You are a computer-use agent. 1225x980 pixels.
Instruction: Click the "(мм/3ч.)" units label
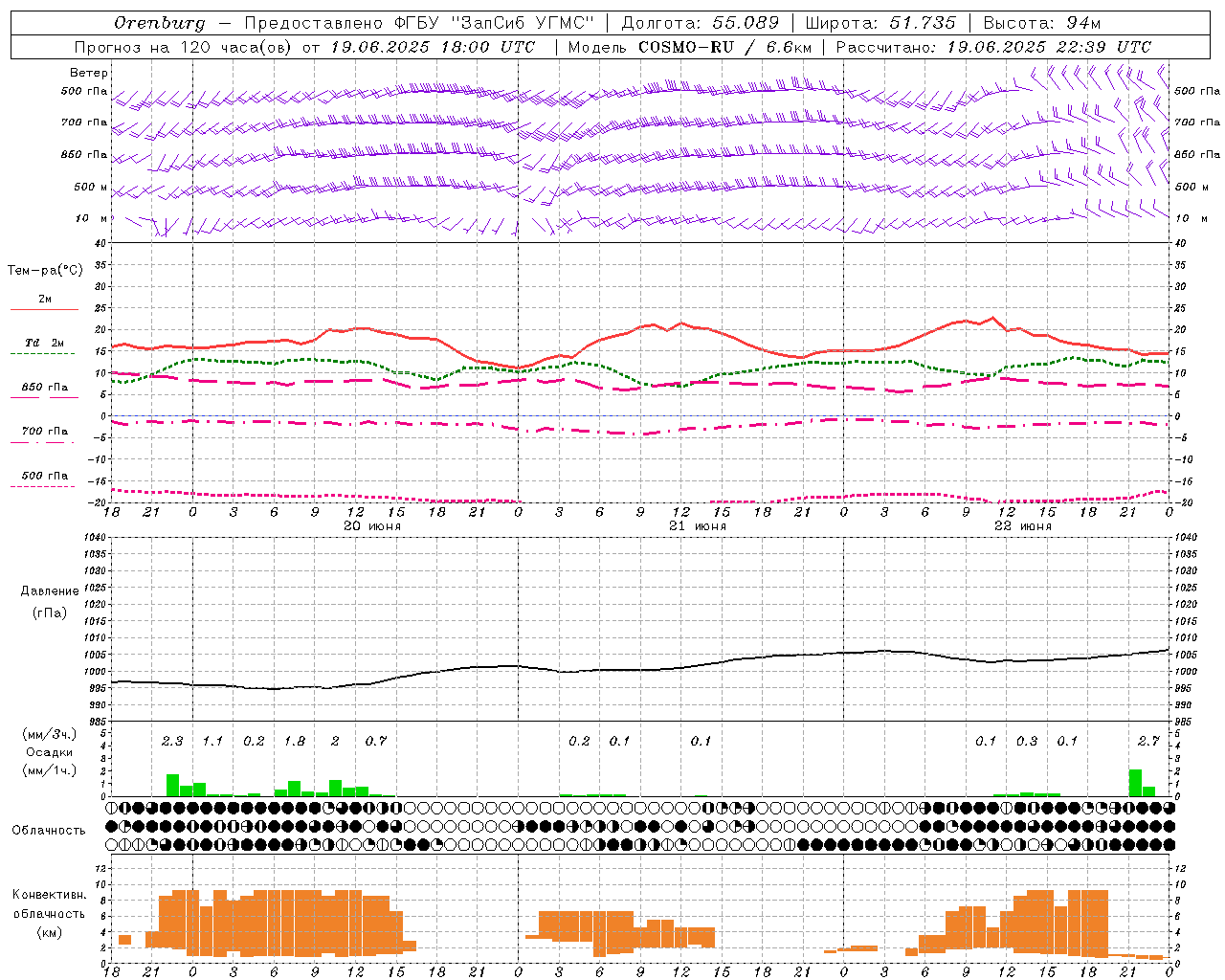50,735
